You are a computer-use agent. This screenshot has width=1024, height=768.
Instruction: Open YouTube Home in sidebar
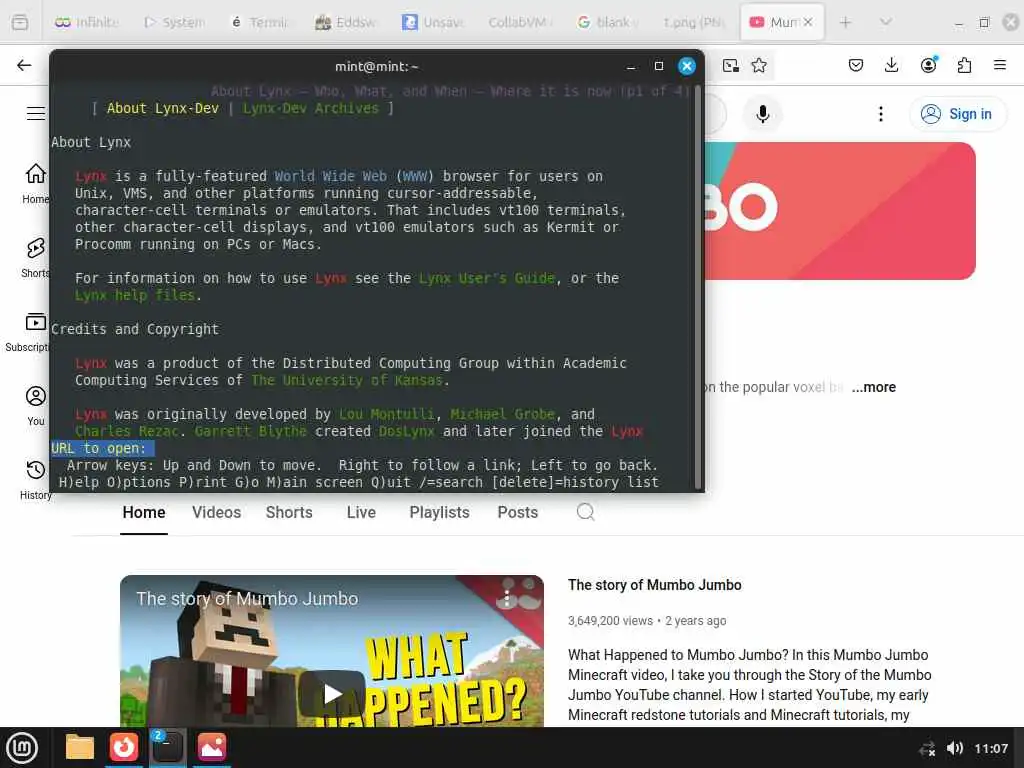35,183
